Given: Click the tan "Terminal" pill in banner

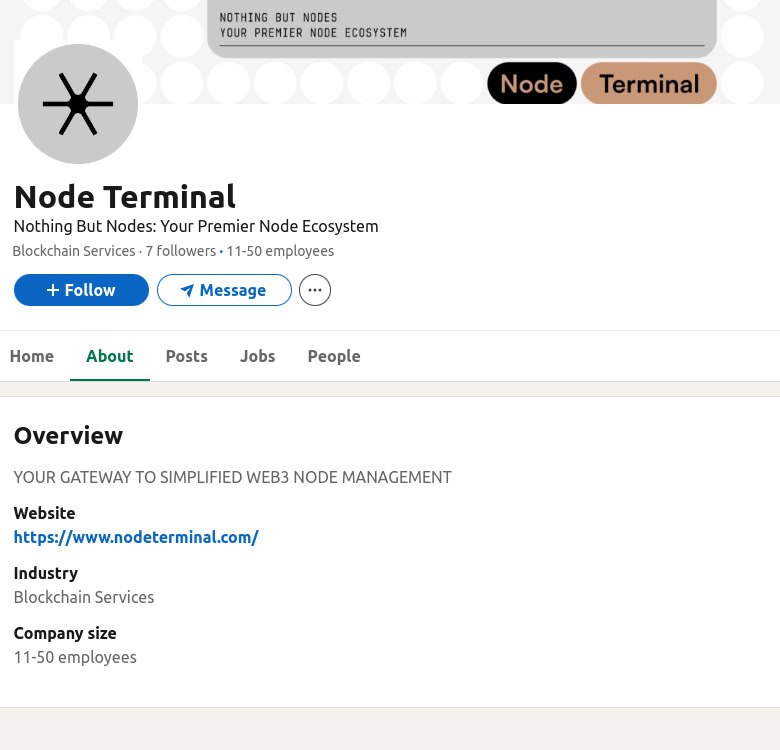Looking at the screenshot, I should coord(648,84).
